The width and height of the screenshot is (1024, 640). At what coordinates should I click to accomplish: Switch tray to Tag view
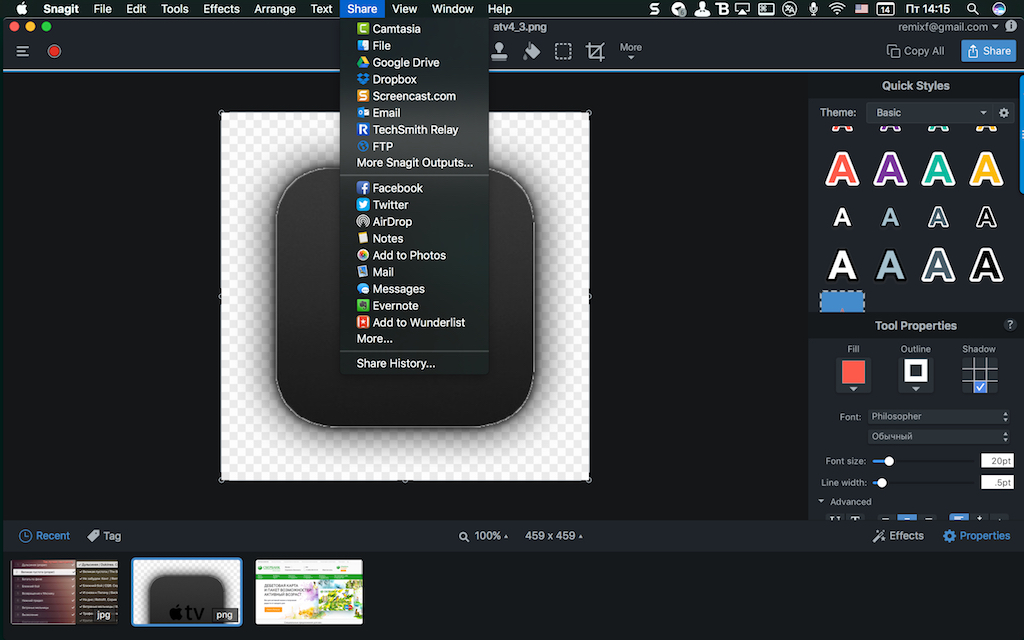(x=104, y=536)
